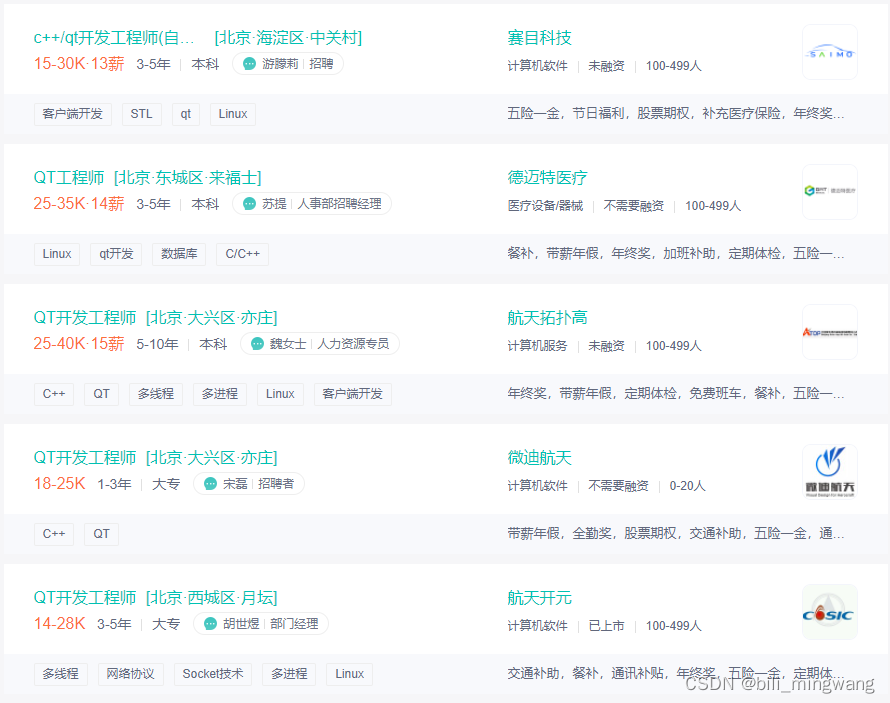Open 微迪航天 company page

(539, 457)
